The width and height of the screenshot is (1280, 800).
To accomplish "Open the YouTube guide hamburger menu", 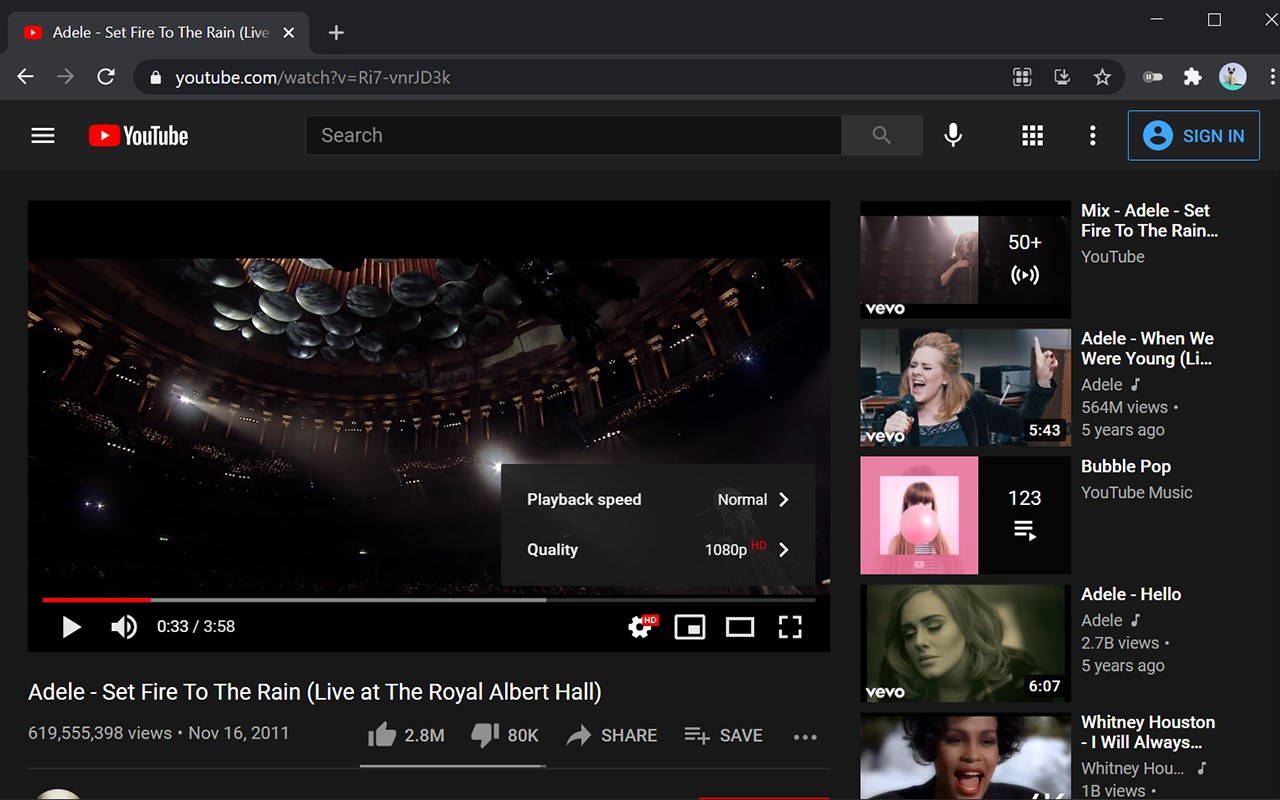I will (43, 135).
